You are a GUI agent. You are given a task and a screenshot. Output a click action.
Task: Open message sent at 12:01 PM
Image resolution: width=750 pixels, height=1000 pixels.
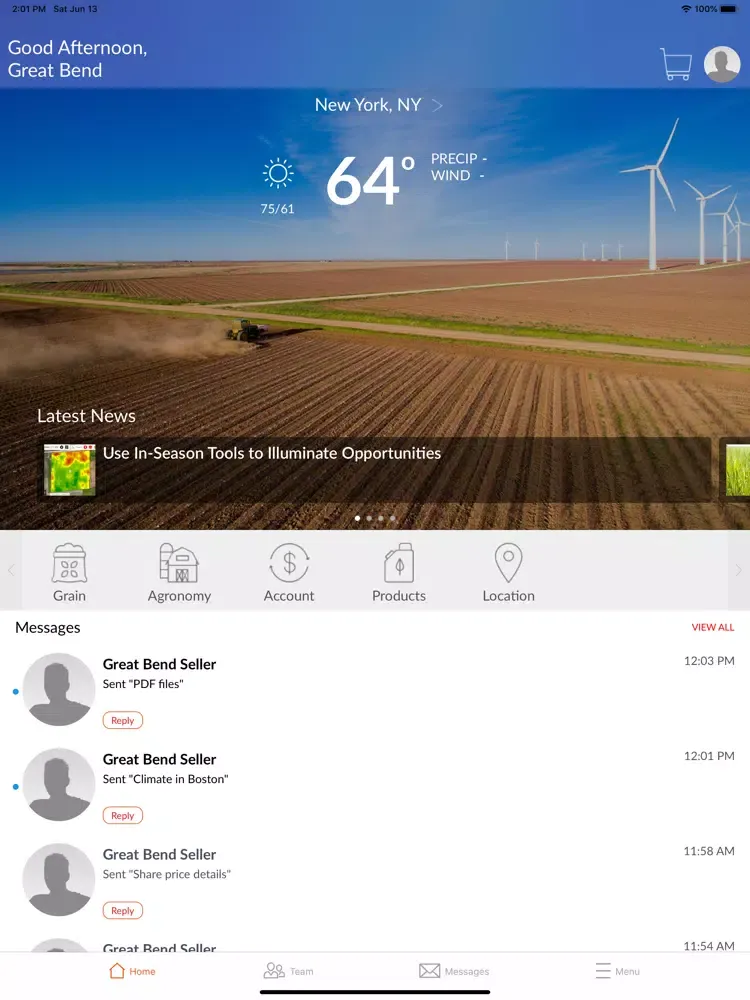tap(375, 786)
